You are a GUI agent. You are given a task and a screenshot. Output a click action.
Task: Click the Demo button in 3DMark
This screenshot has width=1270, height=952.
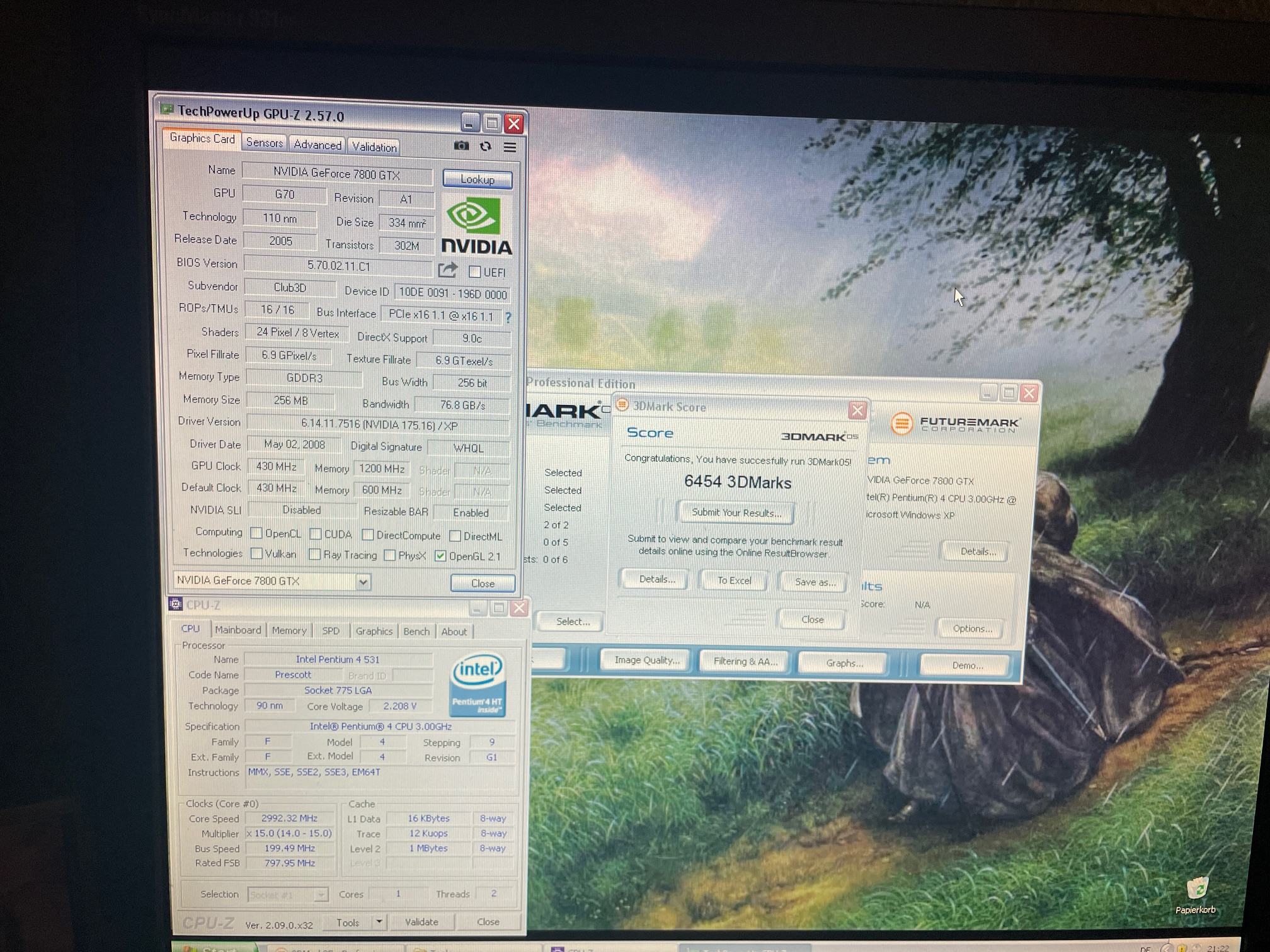point(967,665)
